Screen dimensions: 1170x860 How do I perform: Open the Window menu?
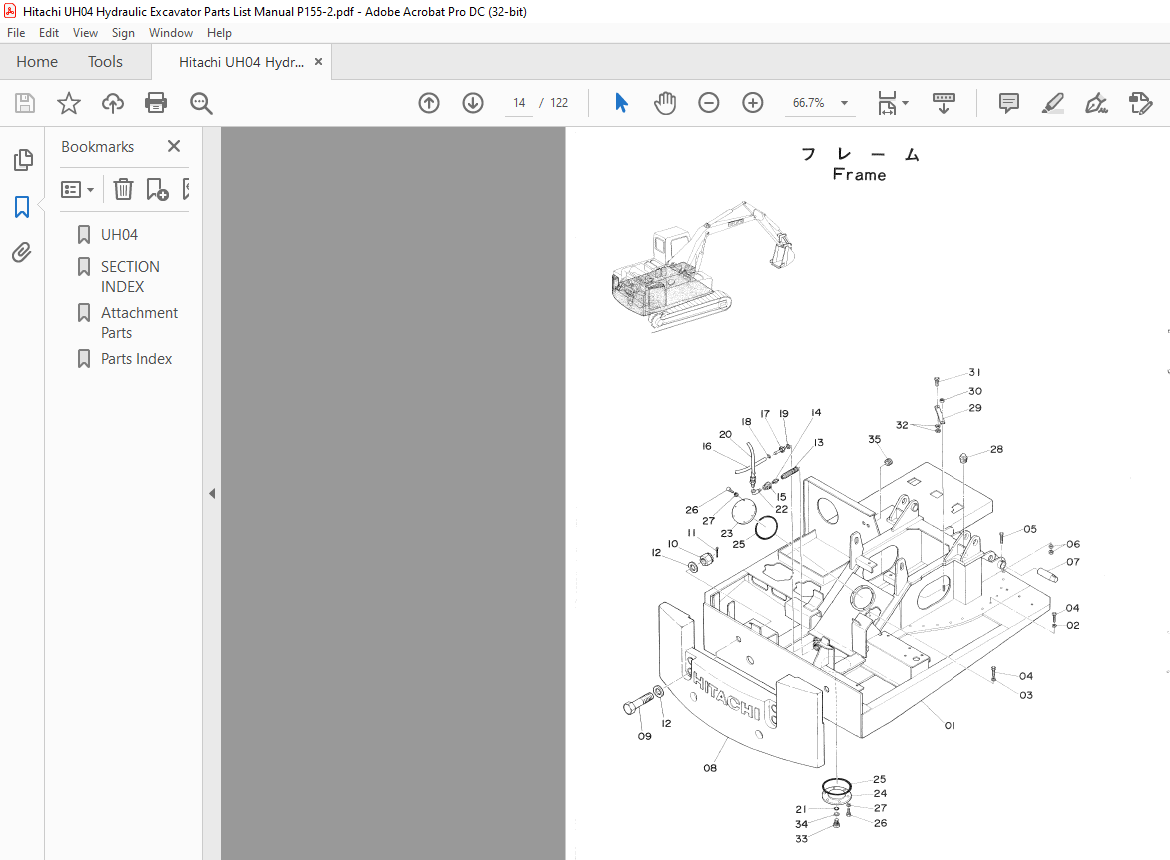point(171,33)
